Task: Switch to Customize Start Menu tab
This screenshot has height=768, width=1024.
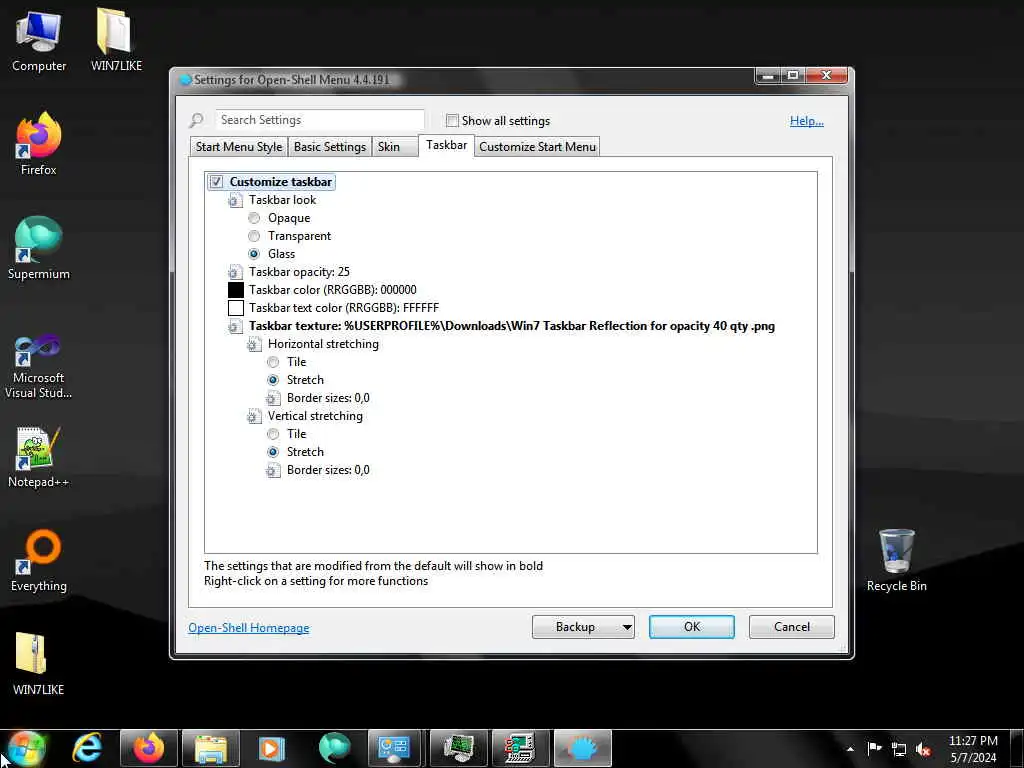Action: (x=537, y=146)
